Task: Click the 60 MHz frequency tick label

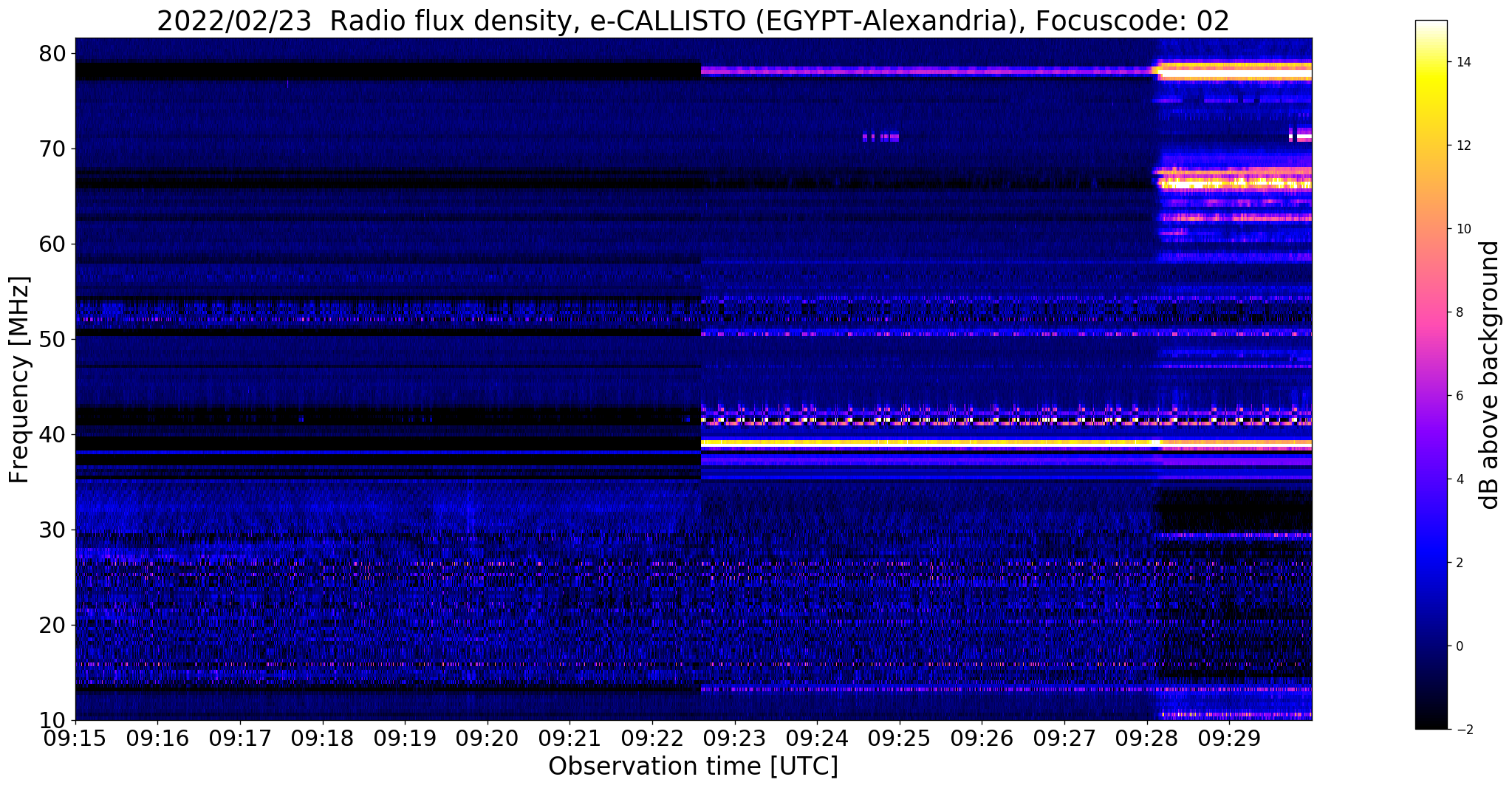Action: click(53, 244)
